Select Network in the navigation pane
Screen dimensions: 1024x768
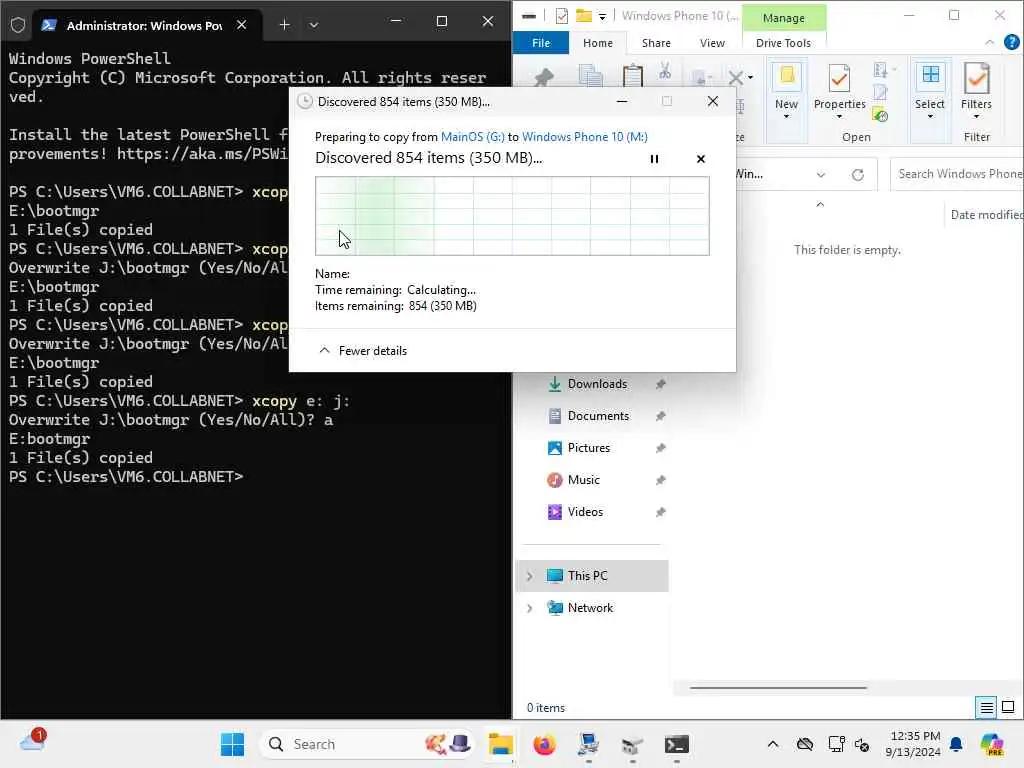(590, 608)
